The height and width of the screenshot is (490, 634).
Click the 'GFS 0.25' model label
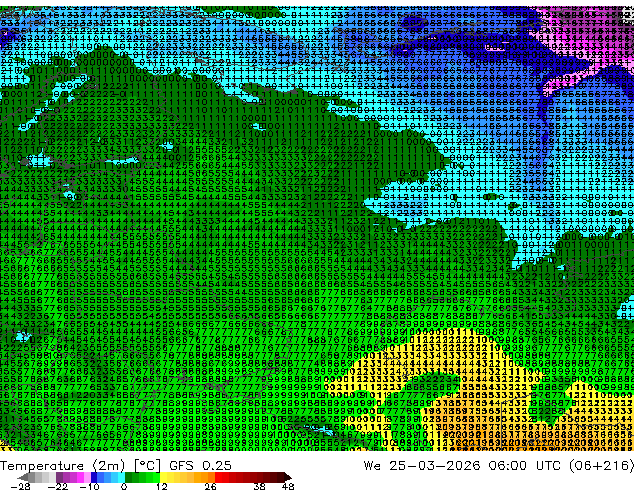point(200,466)
